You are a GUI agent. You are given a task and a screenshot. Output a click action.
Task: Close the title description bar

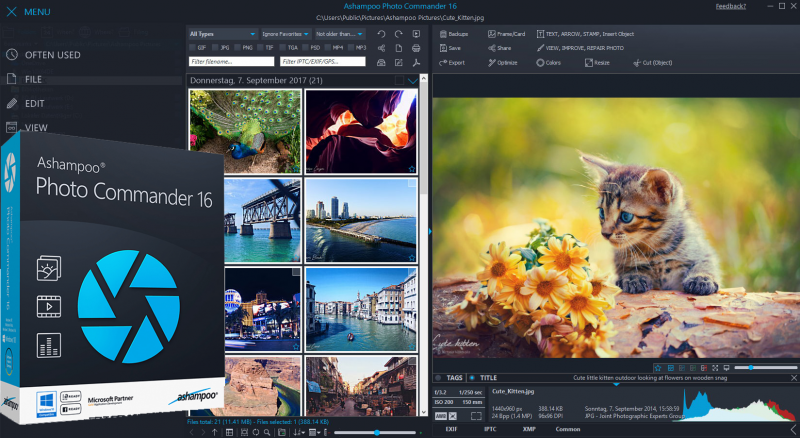[793, 378]
